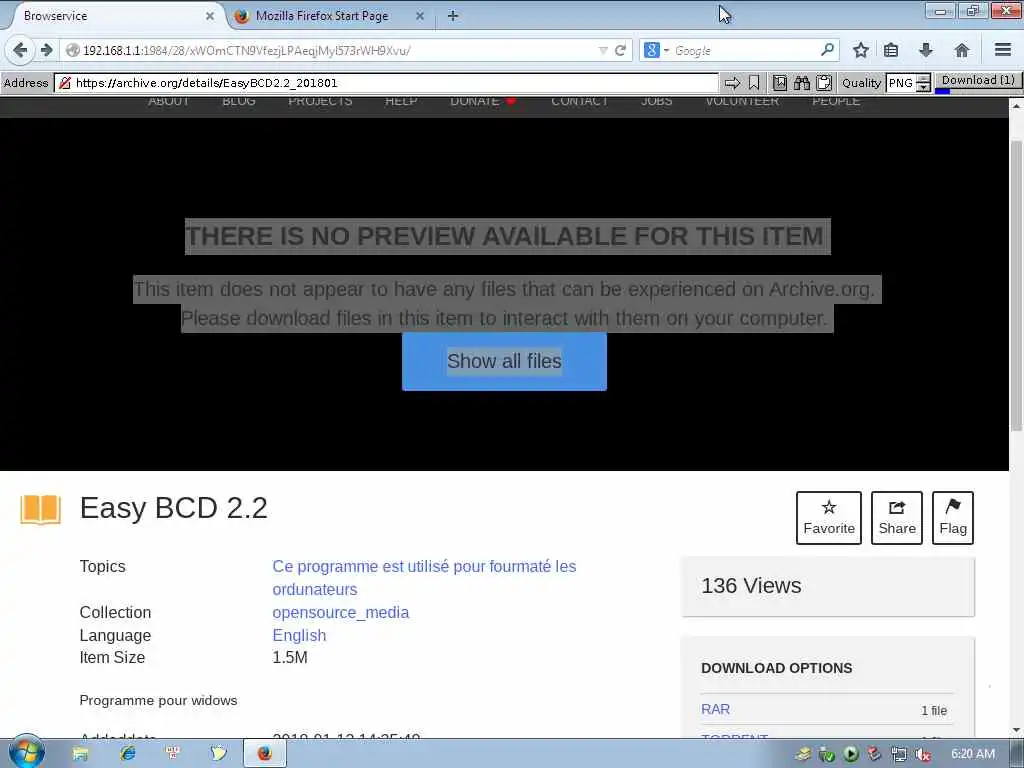This screenshot has height=768, width=1024.
Task: Click the network tray icon
Action: 899,754
